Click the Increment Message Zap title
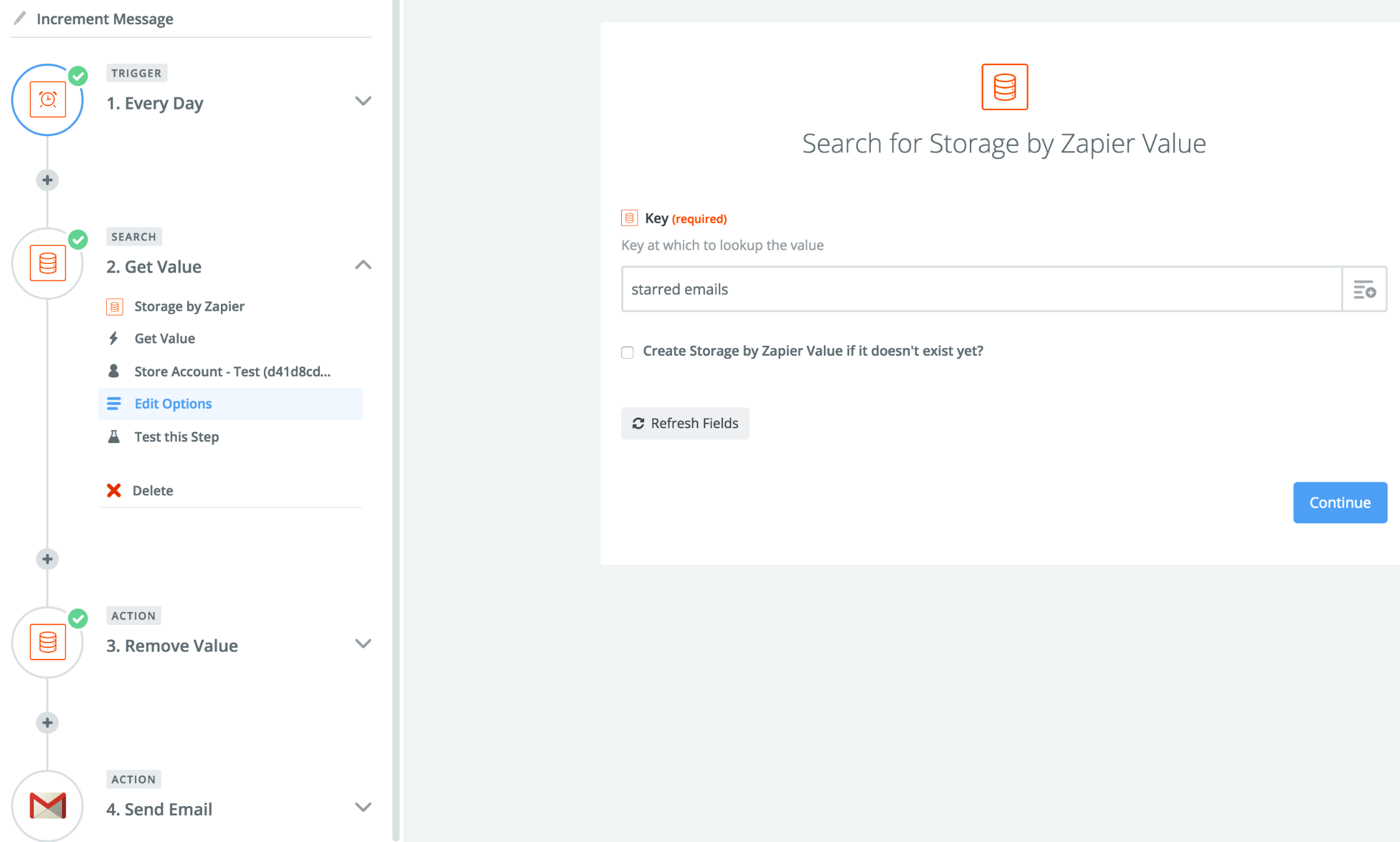 point(105,19)
